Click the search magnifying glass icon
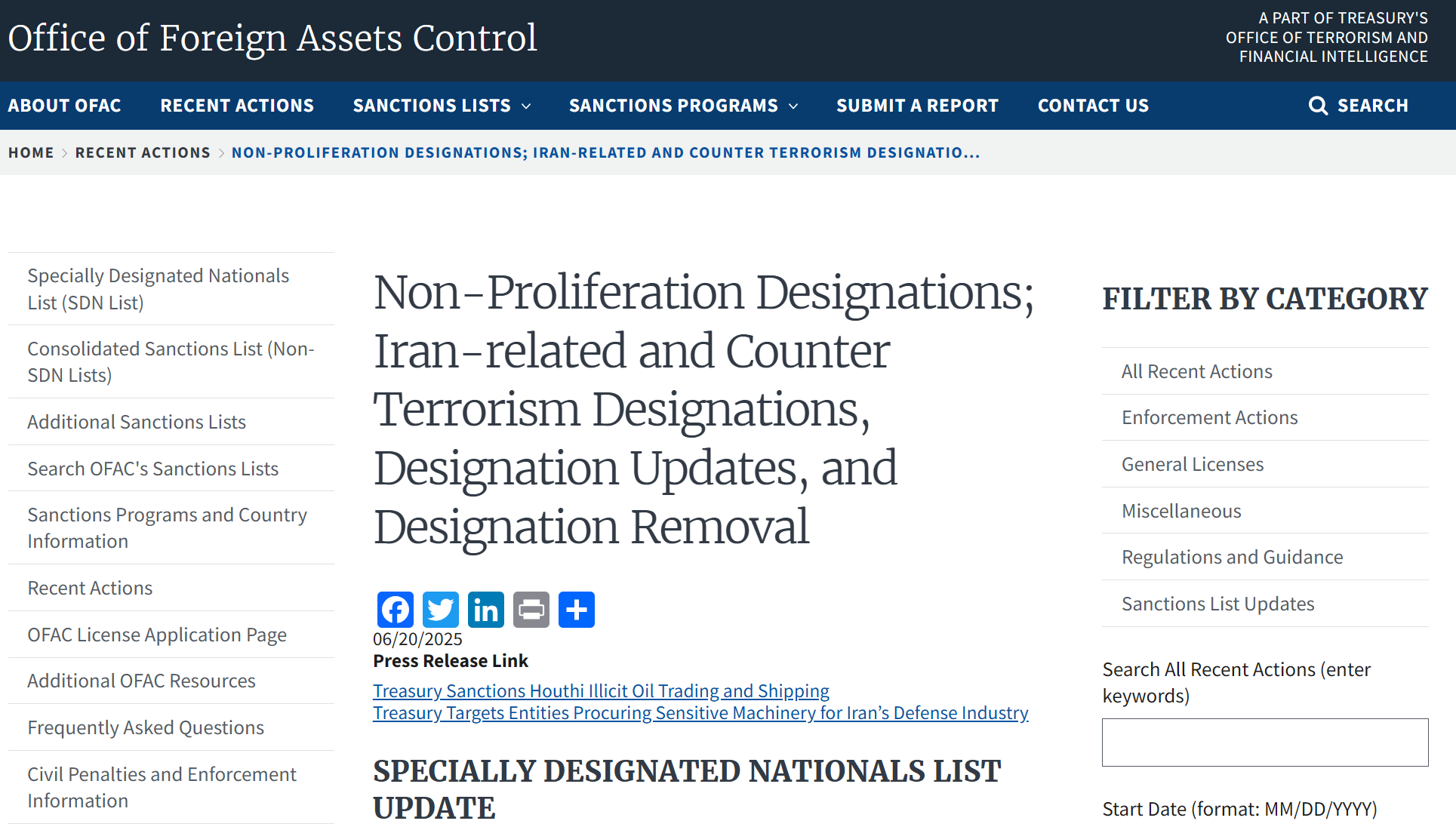1456x827 pixels. coord(1318,106)
